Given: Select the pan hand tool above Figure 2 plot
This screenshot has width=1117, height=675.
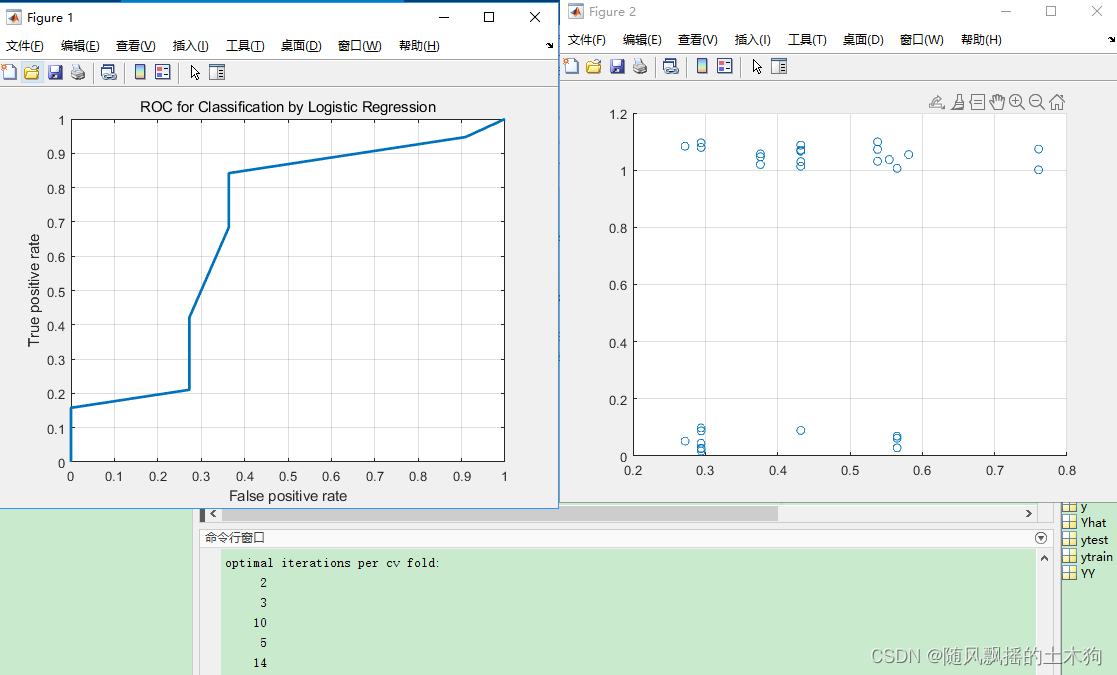Looking at the screenshot, I should point(997,103).
